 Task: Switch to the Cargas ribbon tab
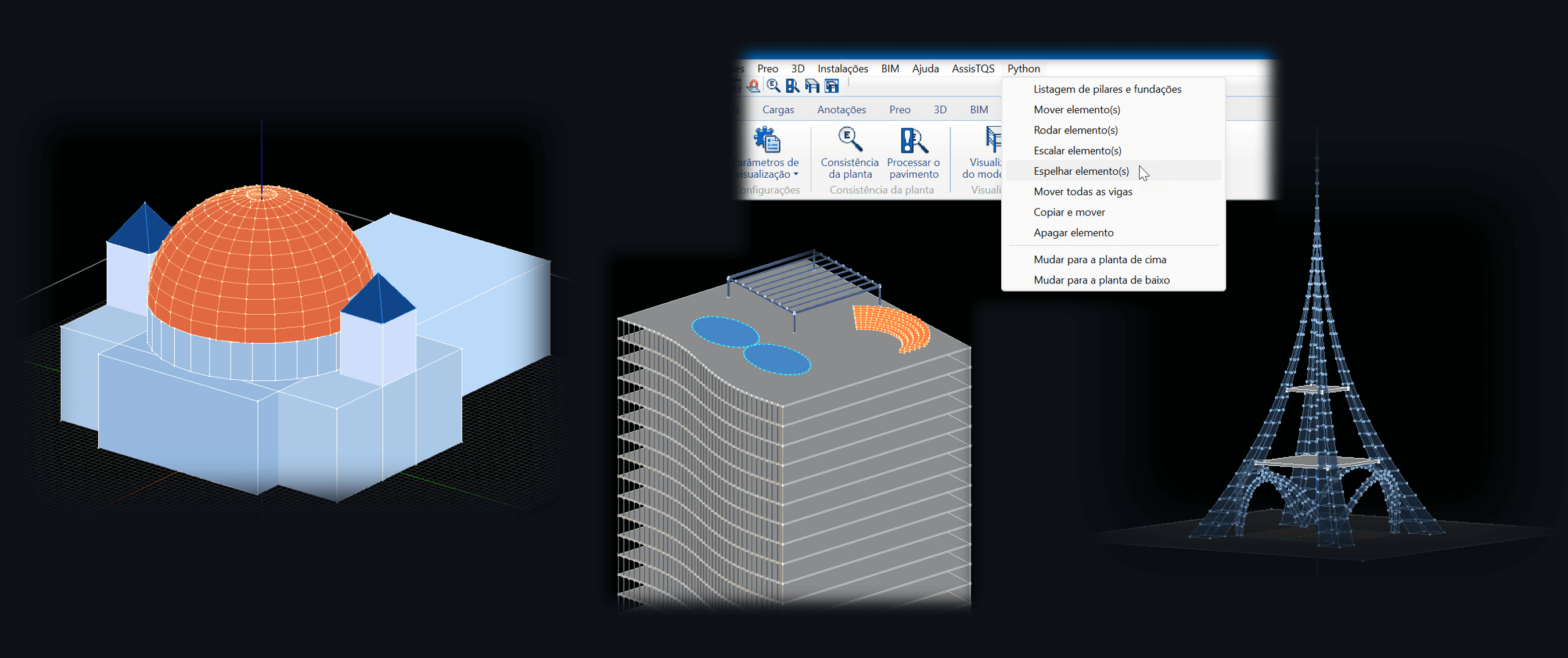point(778,110)
